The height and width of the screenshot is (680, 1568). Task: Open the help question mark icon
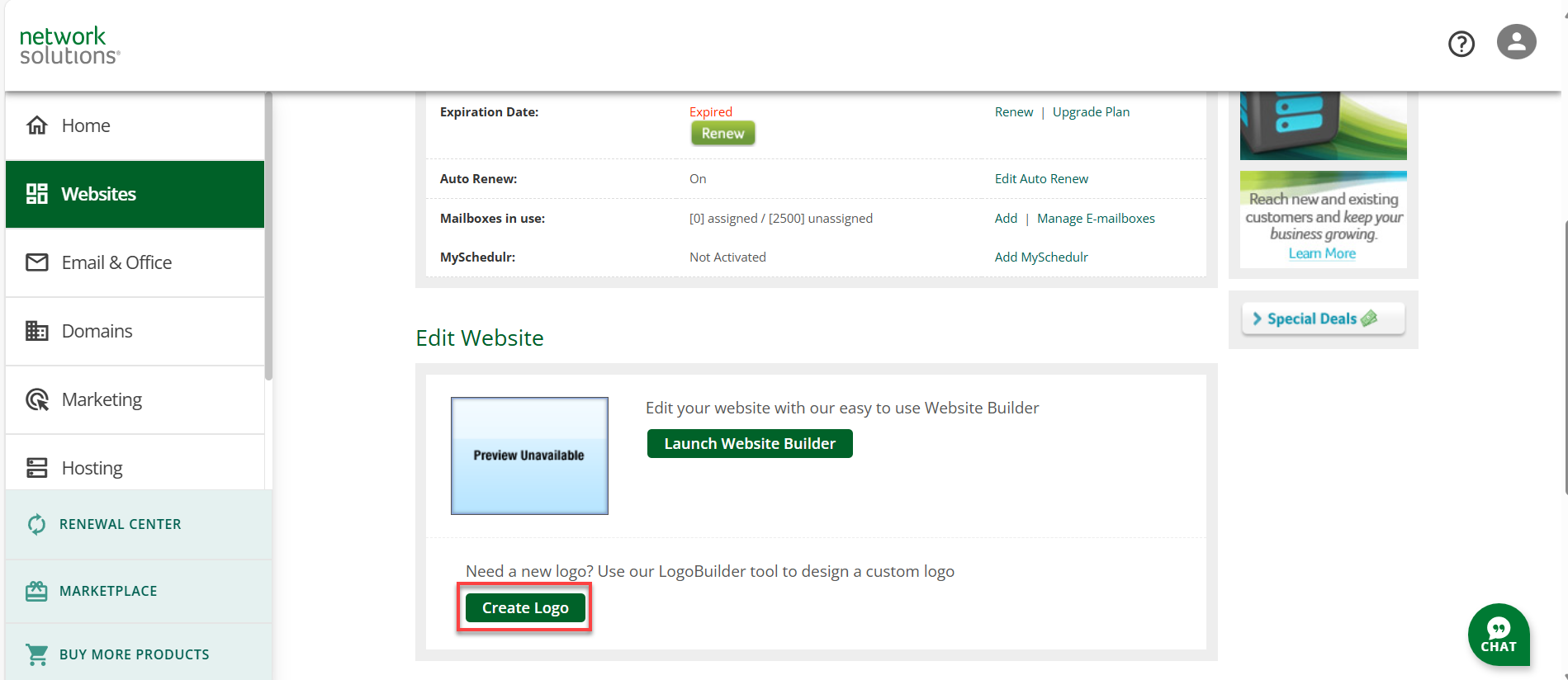(1461, 44)
